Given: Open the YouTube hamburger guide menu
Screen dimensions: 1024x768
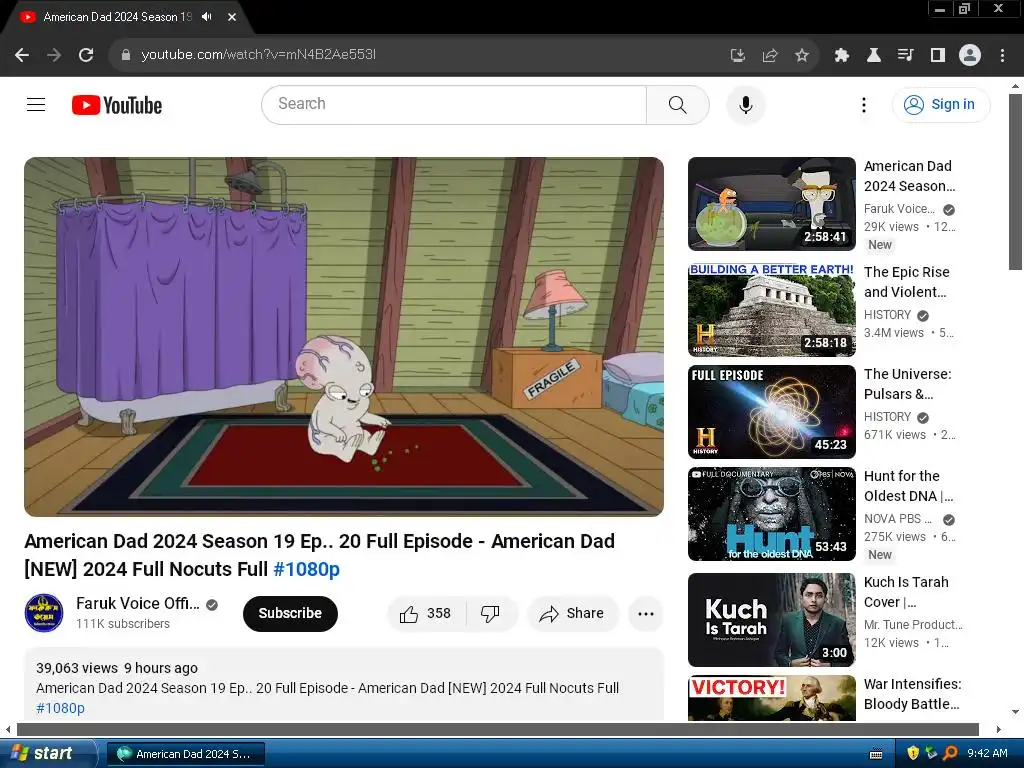Looking at the screenshot, I should coord(36,104).
